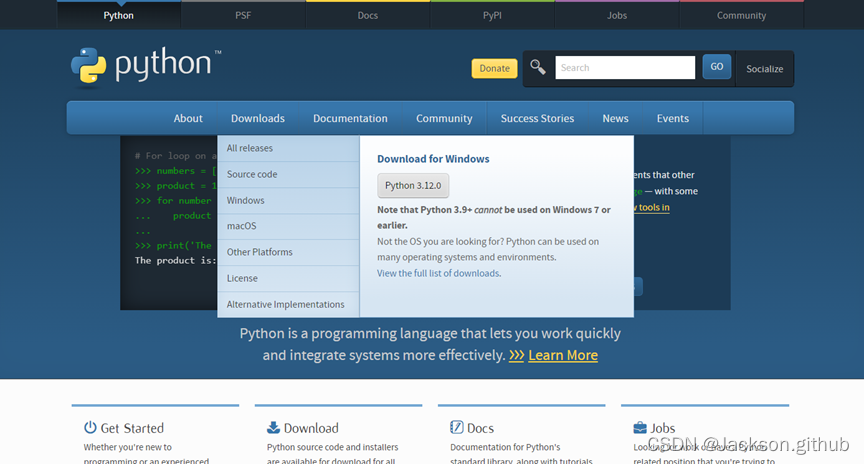The width and height of the screenshot is (864, 464).
Task: Select All releases from Downloads menu
Action: pyautogui.click(x=250, y=148)
